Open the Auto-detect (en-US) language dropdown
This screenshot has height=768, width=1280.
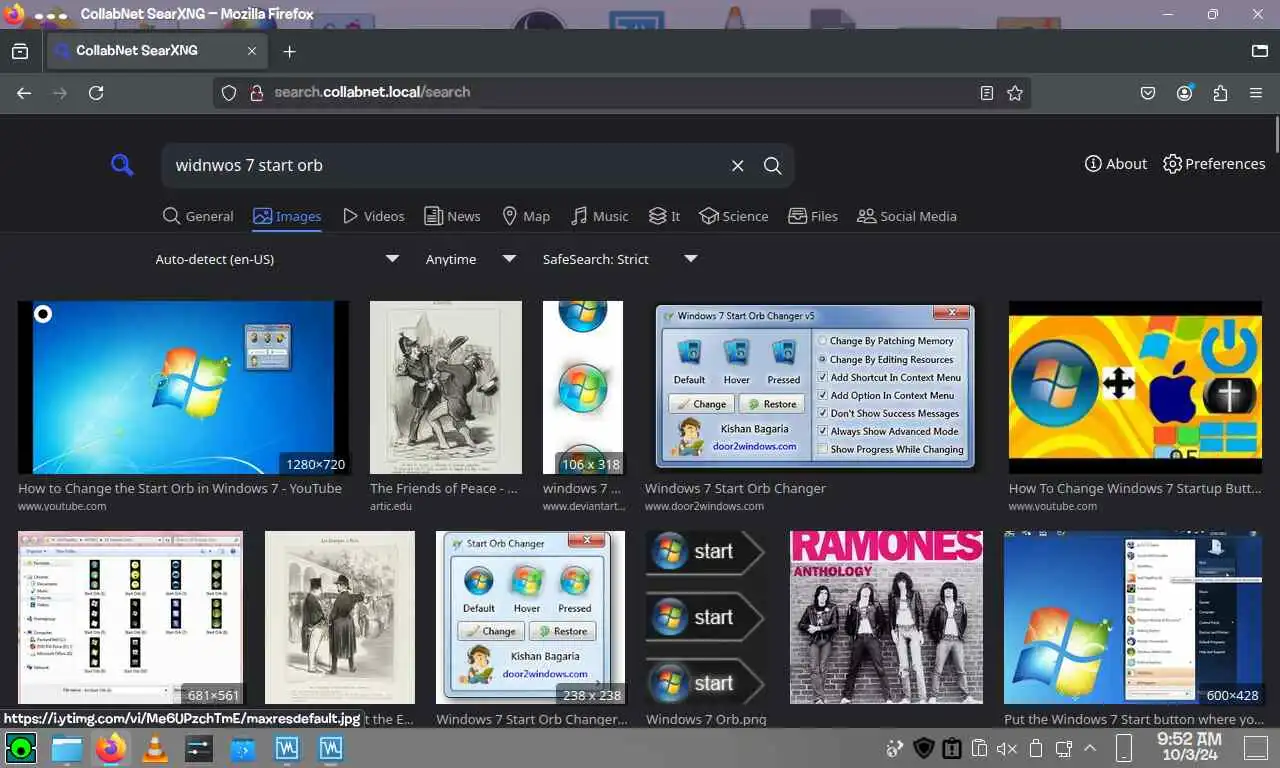(x=276, y=259)
